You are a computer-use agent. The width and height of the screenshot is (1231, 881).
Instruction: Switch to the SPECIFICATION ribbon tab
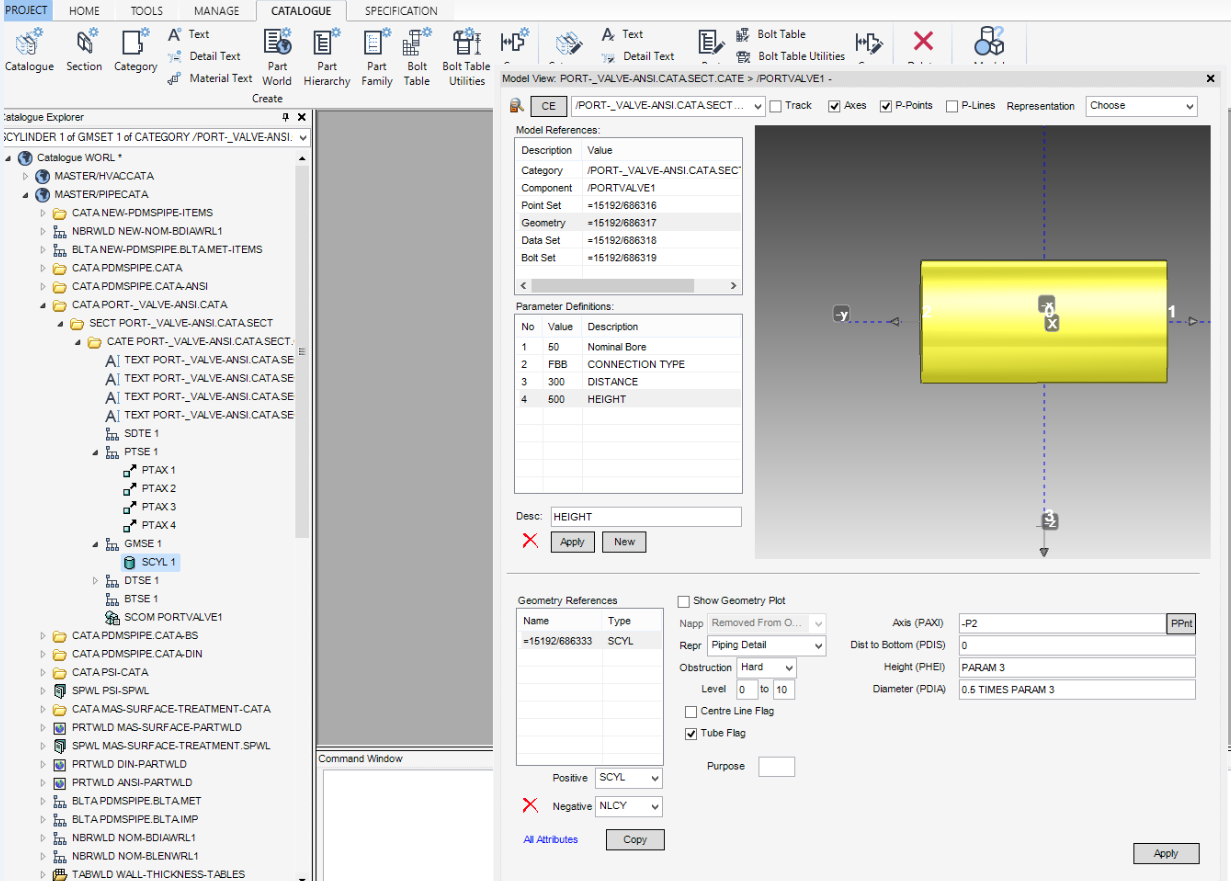point(399,8)
